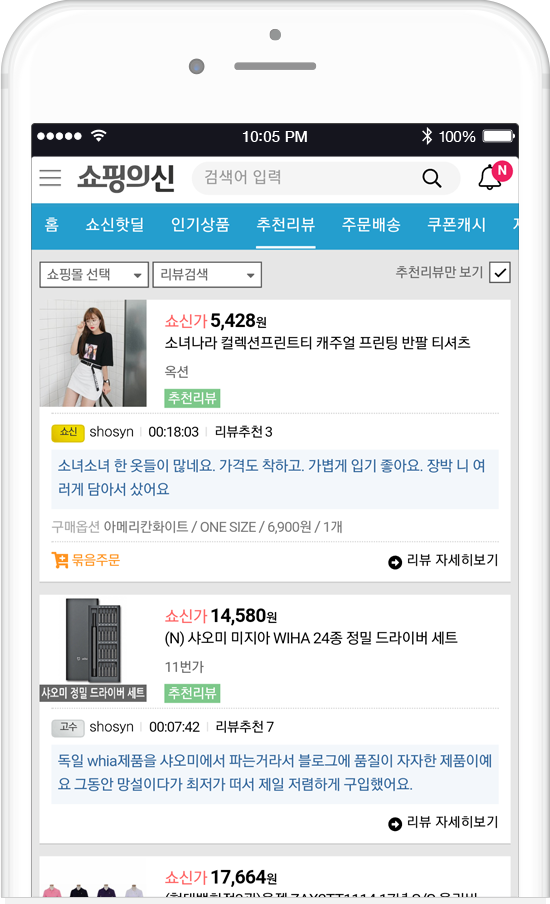Open notifications bell icon
This screenshot has height=904, width=550.
click(491, 177)
